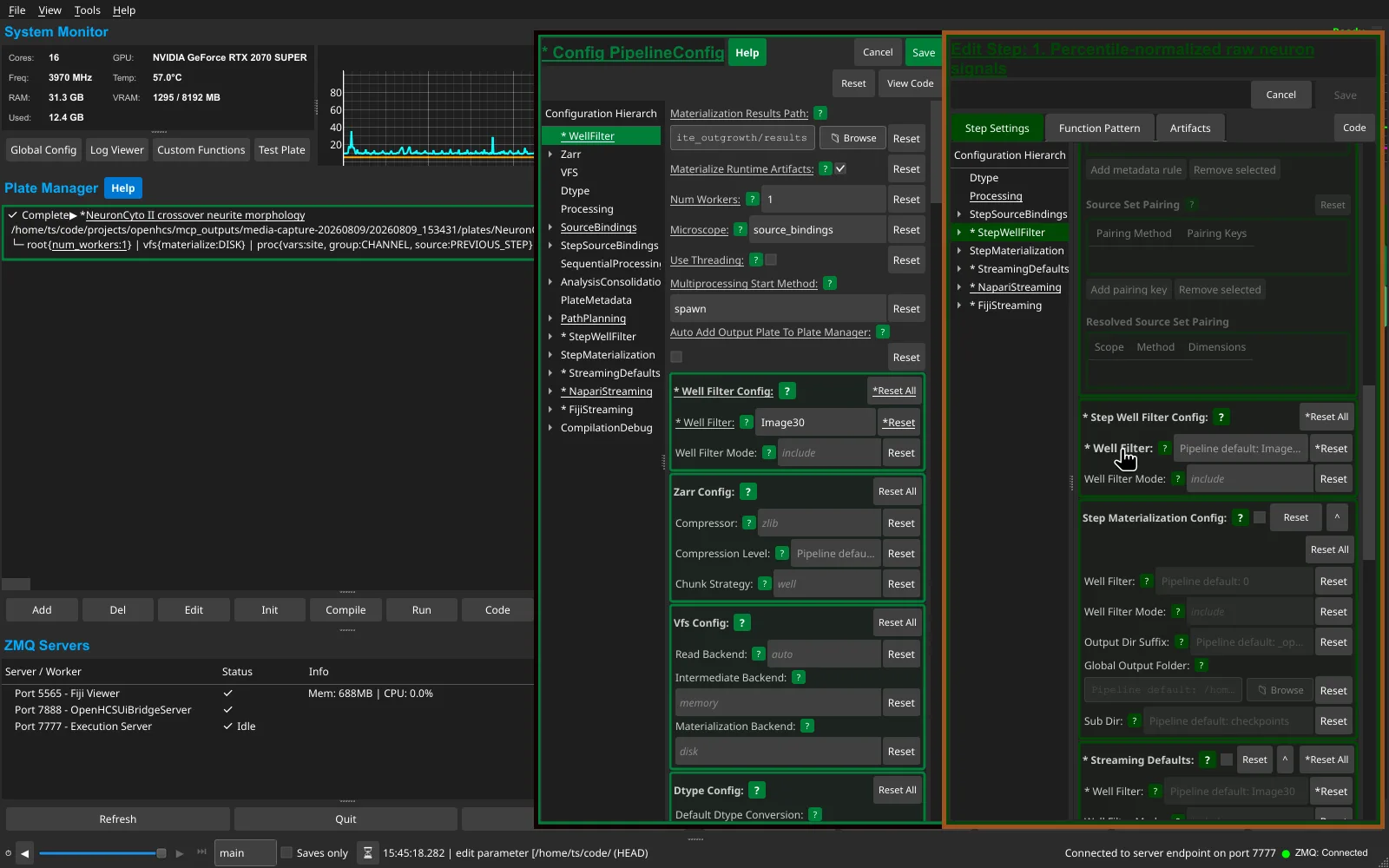The image size is (1389, 868).
Task: Enable the Use Threading checkbox
Action: point(771,260)
